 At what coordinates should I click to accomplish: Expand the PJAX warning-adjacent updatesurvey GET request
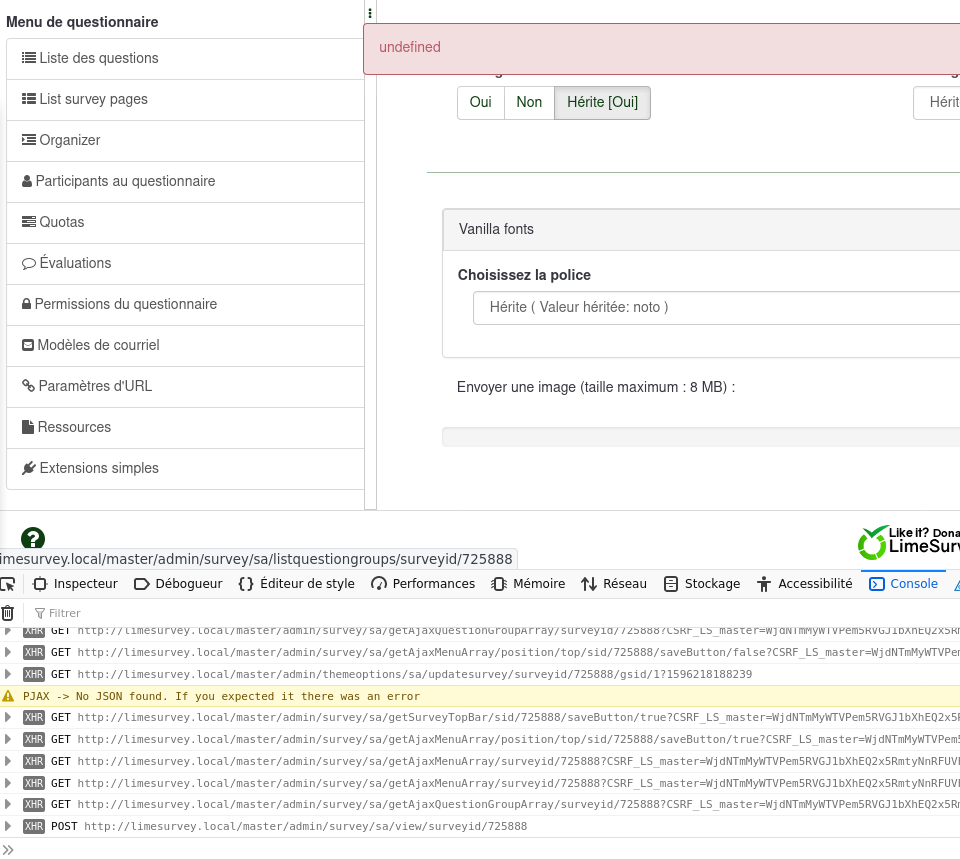point(9,675)
